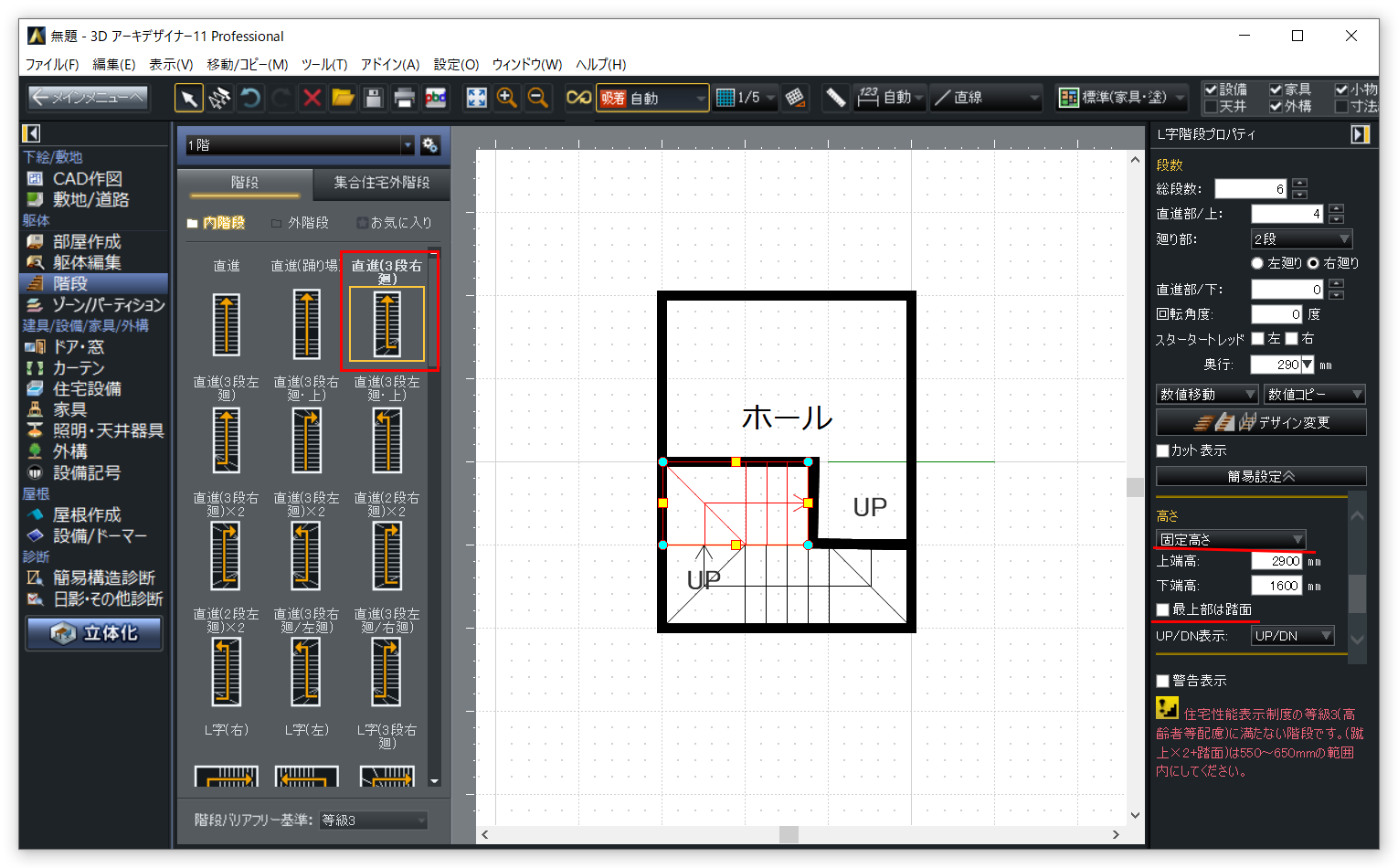1398x868 pixels.
Task: Open file with the folder icon
Action: pos(343,98)
